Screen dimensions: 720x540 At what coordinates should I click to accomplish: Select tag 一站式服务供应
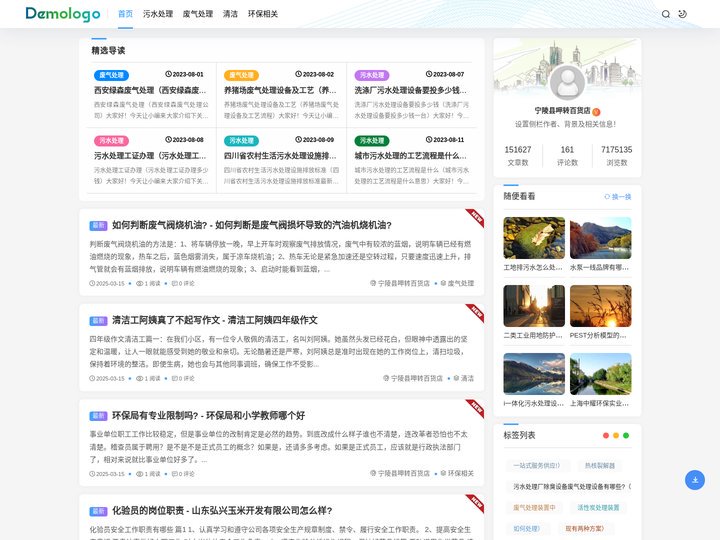(537, 466)
